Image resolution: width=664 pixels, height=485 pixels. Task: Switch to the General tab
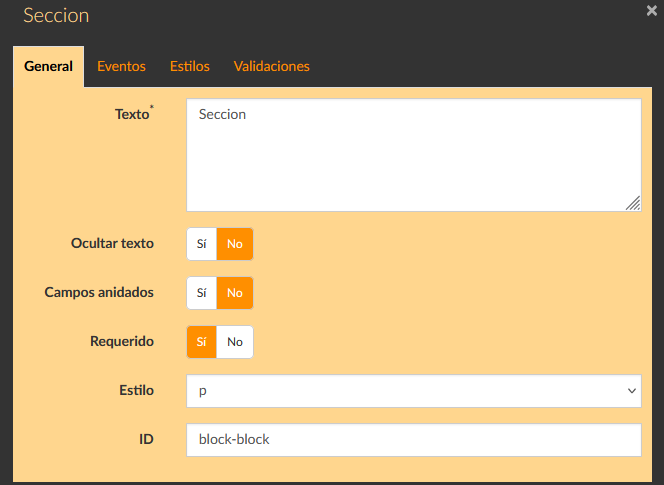[x=48, y=67]
